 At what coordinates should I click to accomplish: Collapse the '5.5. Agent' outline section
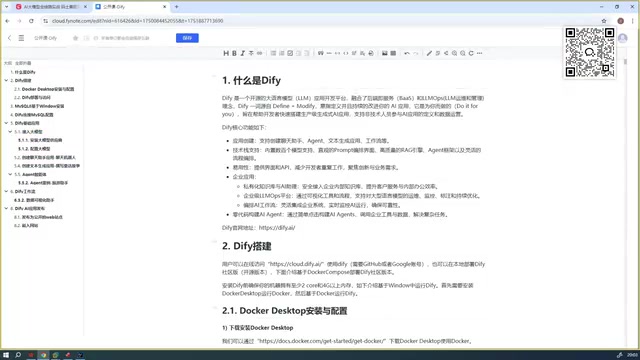pos(10,174)
